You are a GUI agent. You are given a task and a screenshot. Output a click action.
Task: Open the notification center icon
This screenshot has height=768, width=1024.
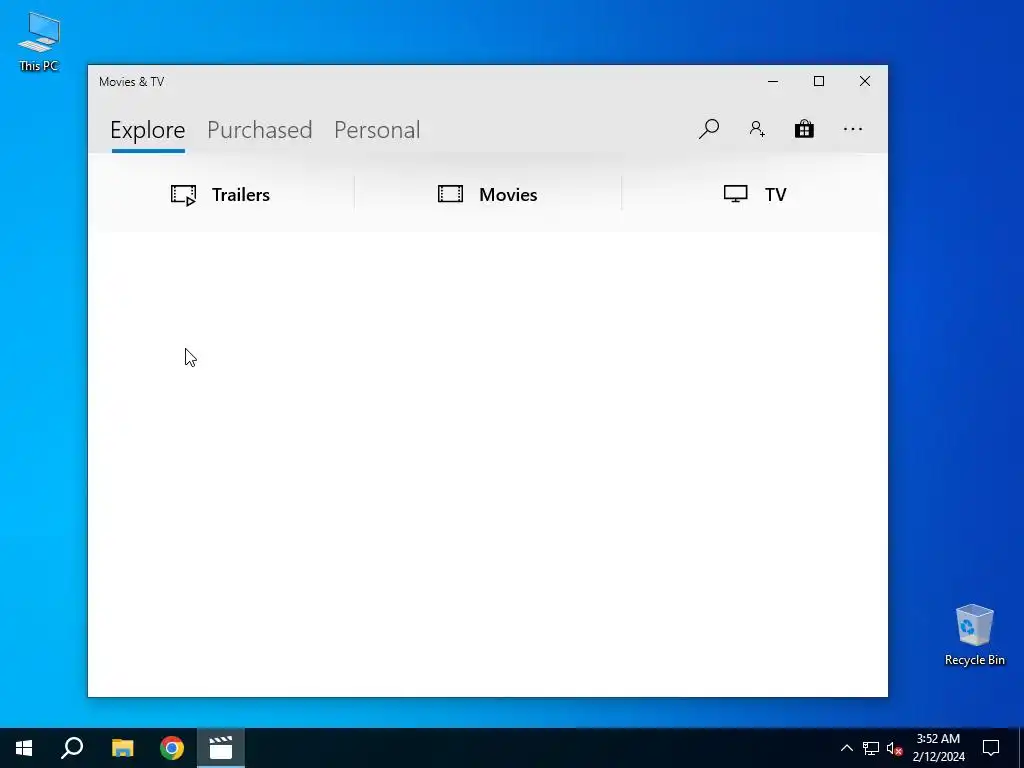(x=991, y=748)
